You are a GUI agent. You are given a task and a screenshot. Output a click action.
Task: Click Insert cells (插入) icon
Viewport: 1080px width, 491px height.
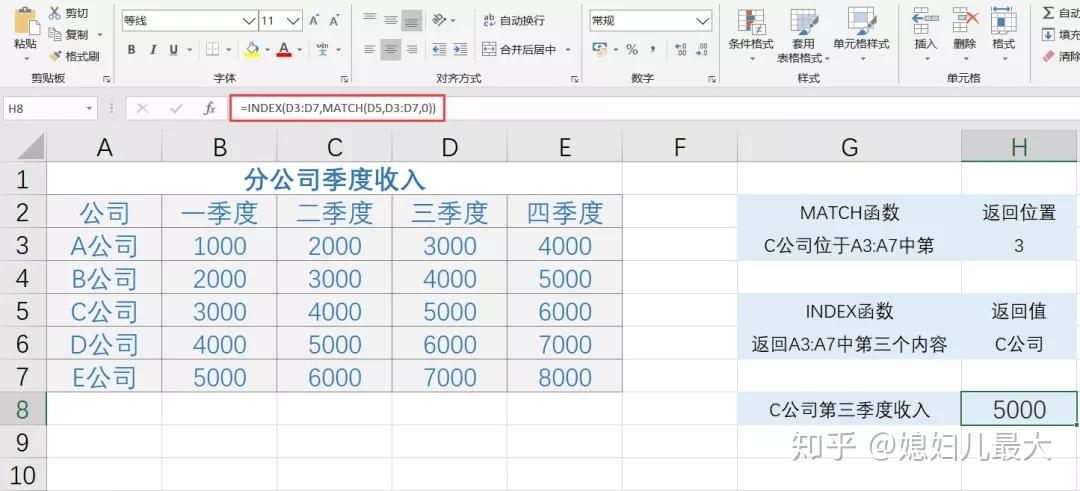pyautogui.click(x=926, y=20)
